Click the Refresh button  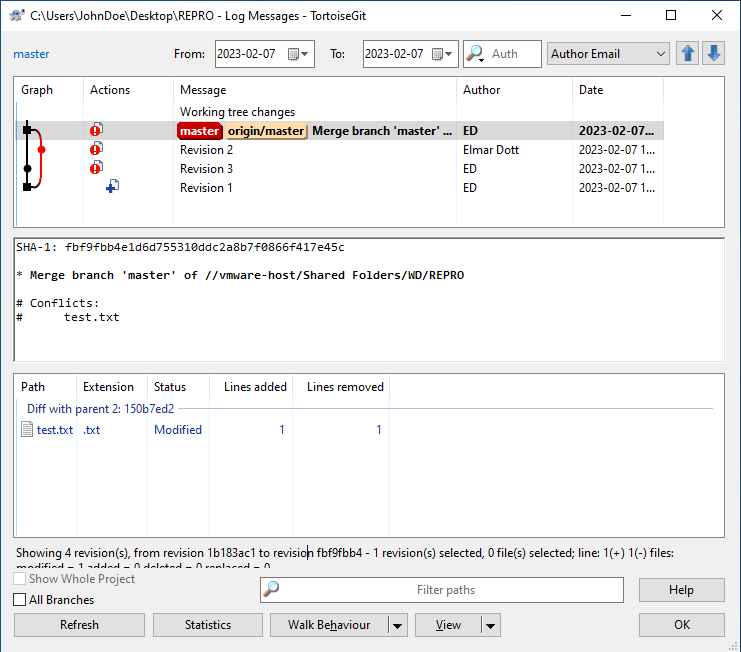coord(79,625)
